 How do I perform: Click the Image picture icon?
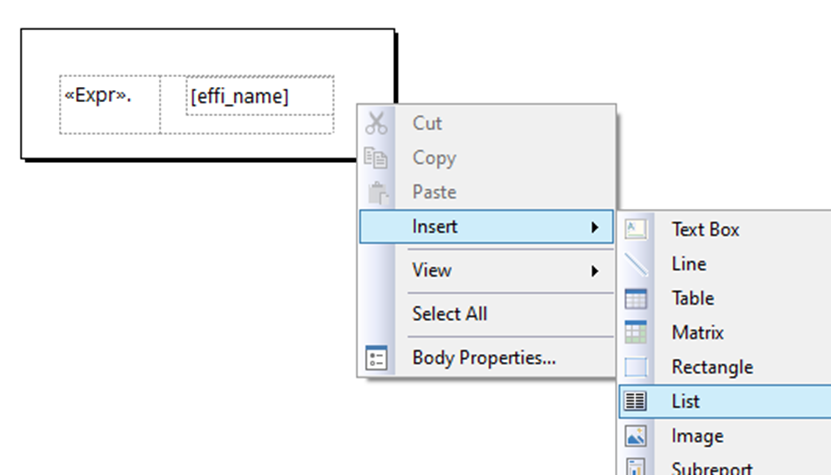[635, 436]
